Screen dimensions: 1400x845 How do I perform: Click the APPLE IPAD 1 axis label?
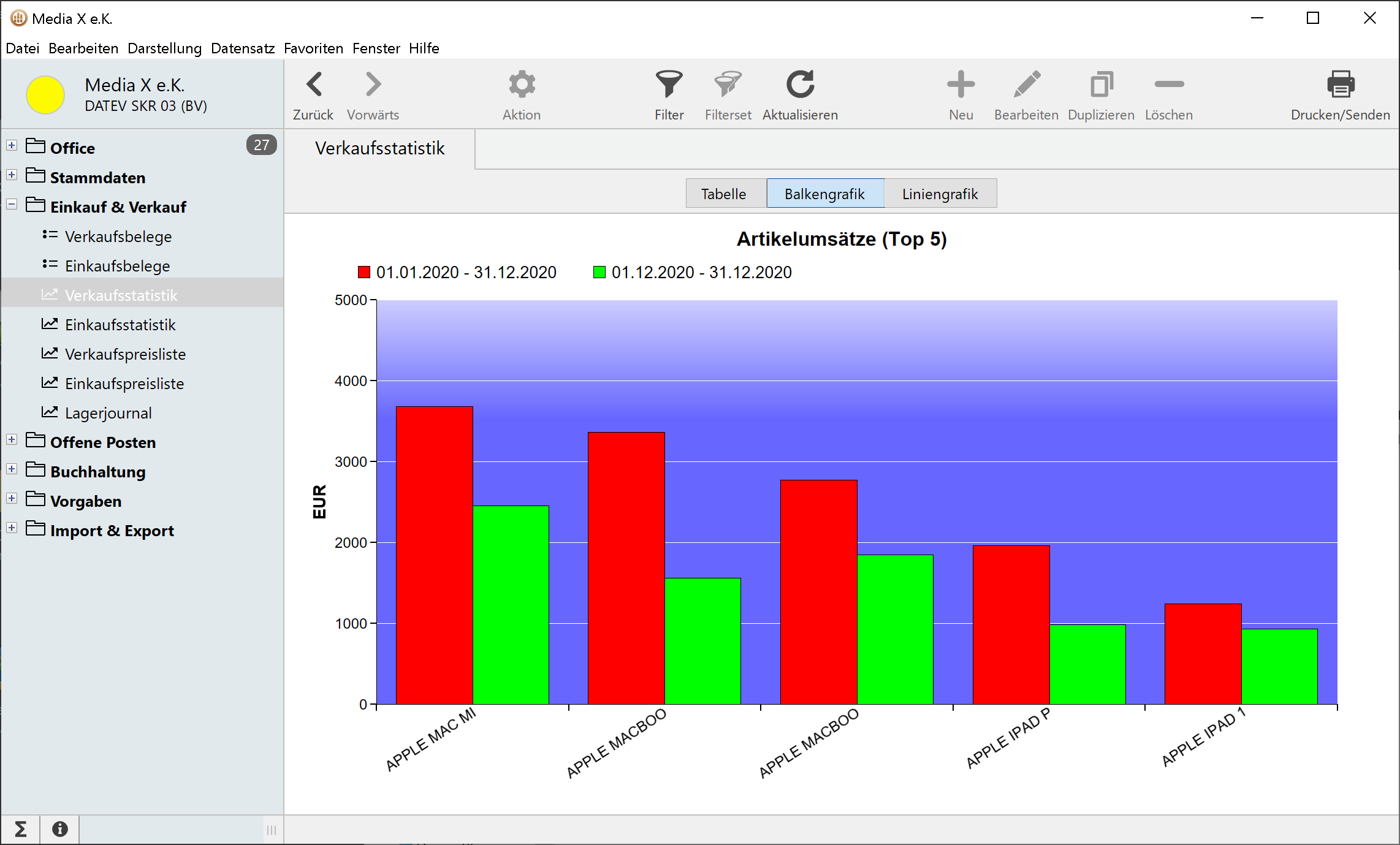pos(1203,737)
